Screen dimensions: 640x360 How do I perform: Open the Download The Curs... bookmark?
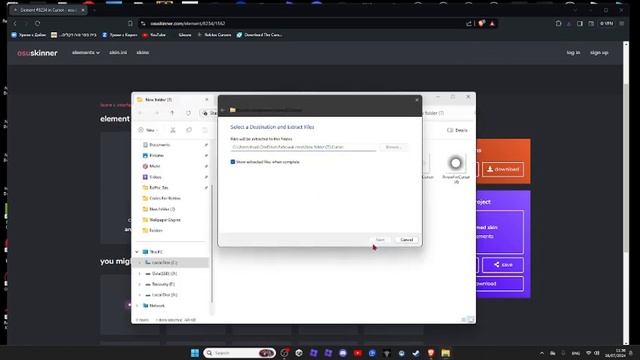(259, 35)
